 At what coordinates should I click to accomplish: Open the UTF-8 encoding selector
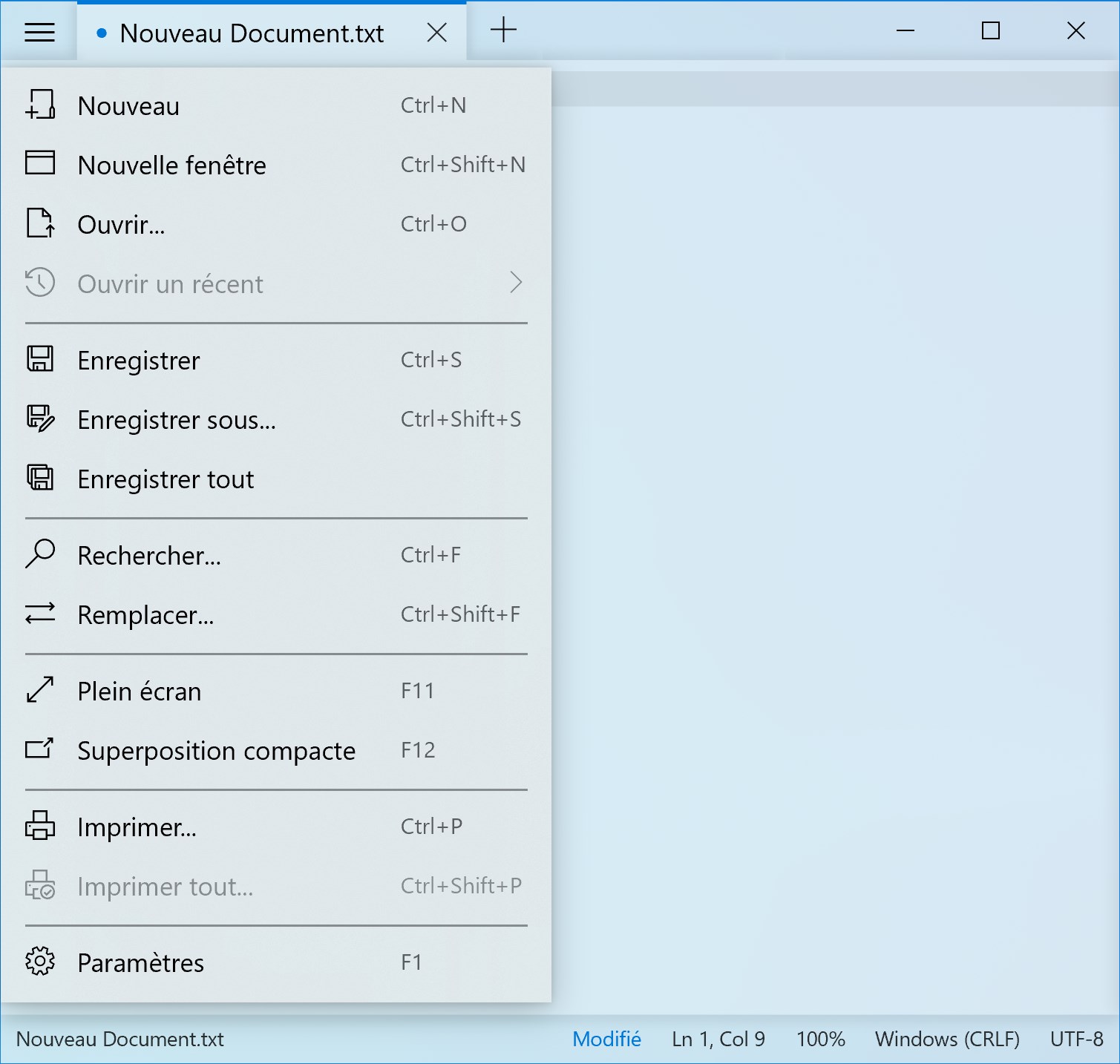[1076, 1039]
